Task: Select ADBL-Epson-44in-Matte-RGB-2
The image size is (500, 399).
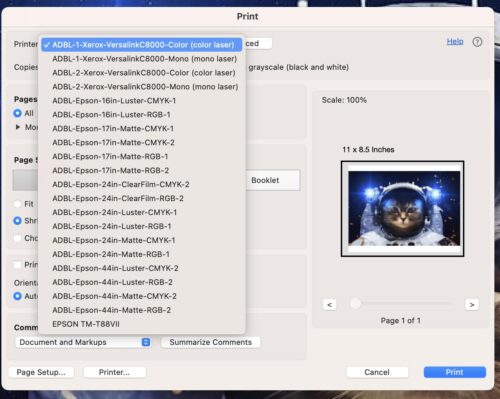Action: (142, 310)
